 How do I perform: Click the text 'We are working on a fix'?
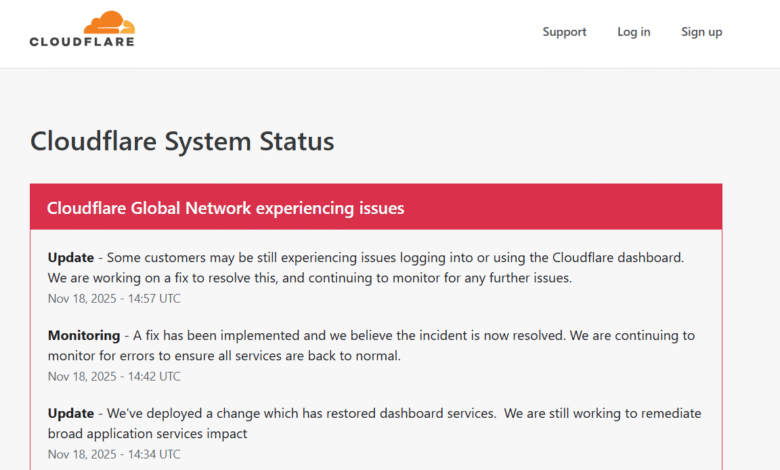[x=118, y=278]
